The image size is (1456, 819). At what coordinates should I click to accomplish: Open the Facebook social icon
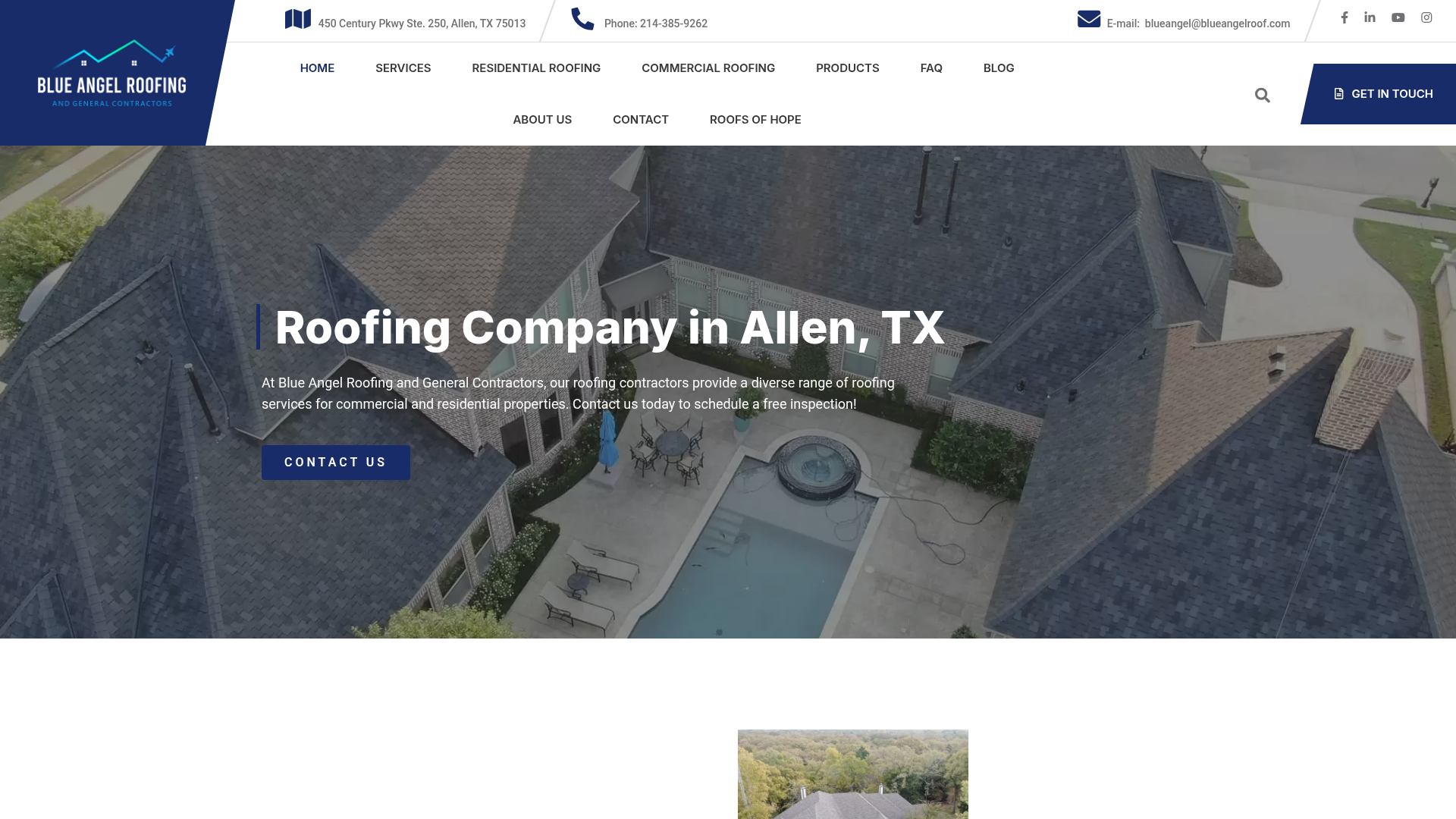click(x=1344, y=17)
